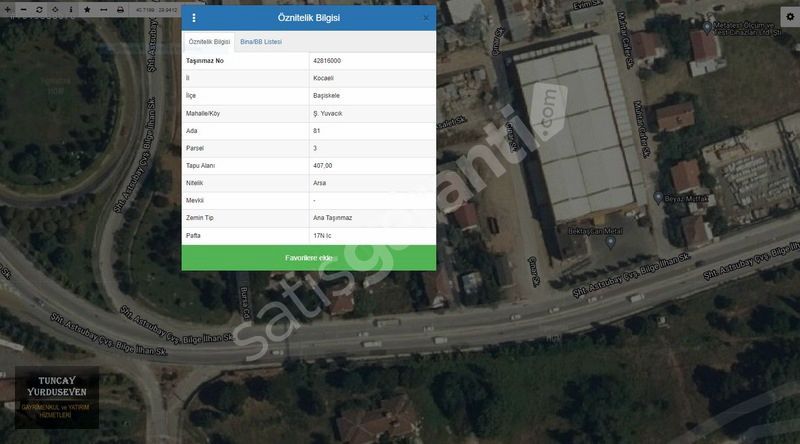Screen dimensions: 800x444
Task: Click the info query icon
Action: [70, 9]
